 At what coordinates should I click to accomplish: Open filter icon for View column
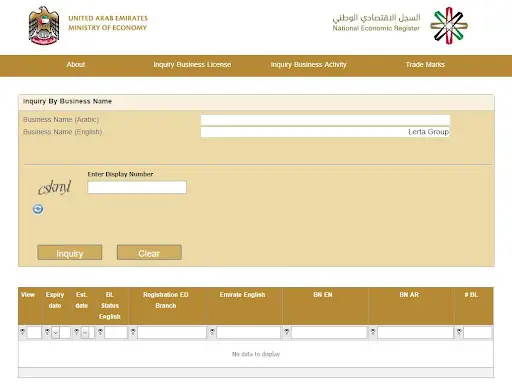click(x=22, y=332)
